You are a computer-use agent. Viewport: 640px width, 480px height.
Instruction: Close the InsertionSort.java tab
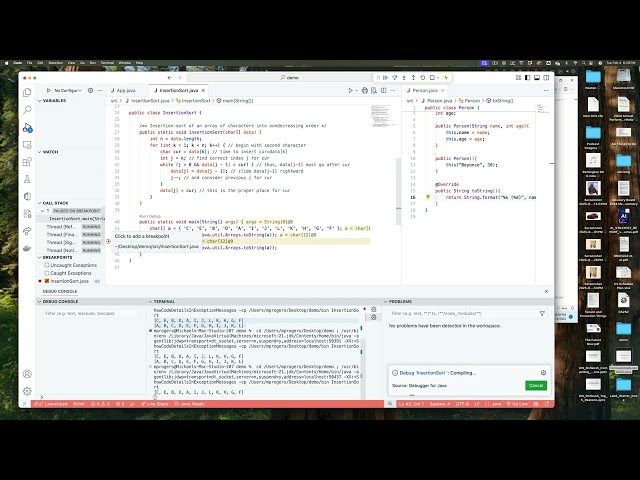click(x=203, y=90)
